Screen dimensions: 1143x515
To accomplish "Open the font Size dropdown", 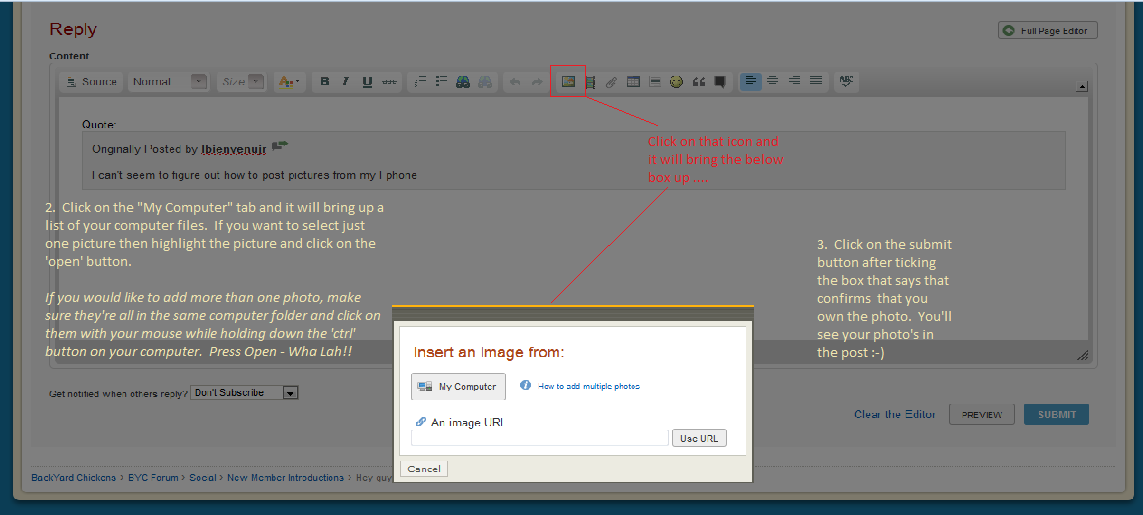I will [242, 82].
